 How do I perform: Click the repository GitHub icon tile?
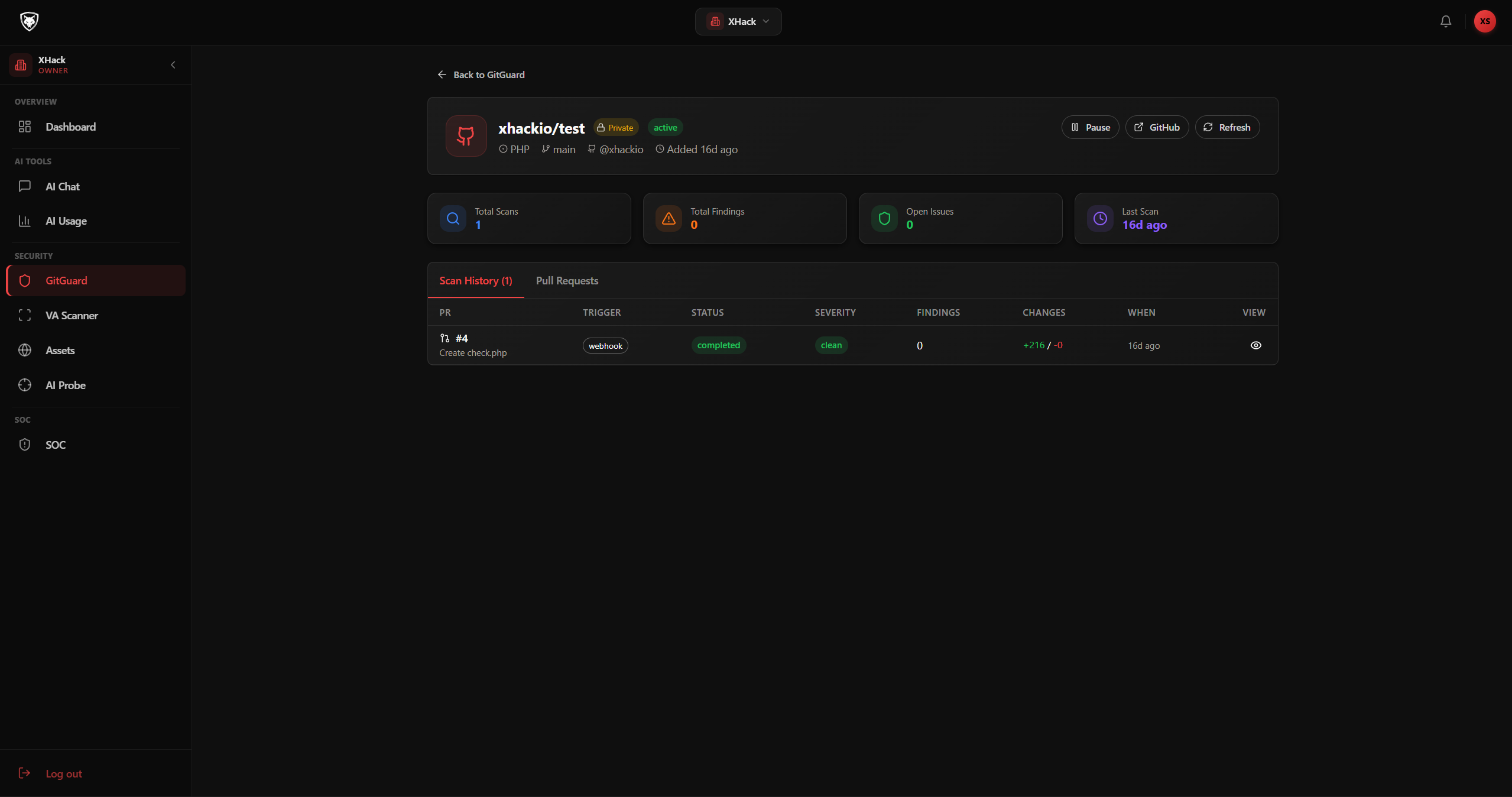[x=466, y=136]
